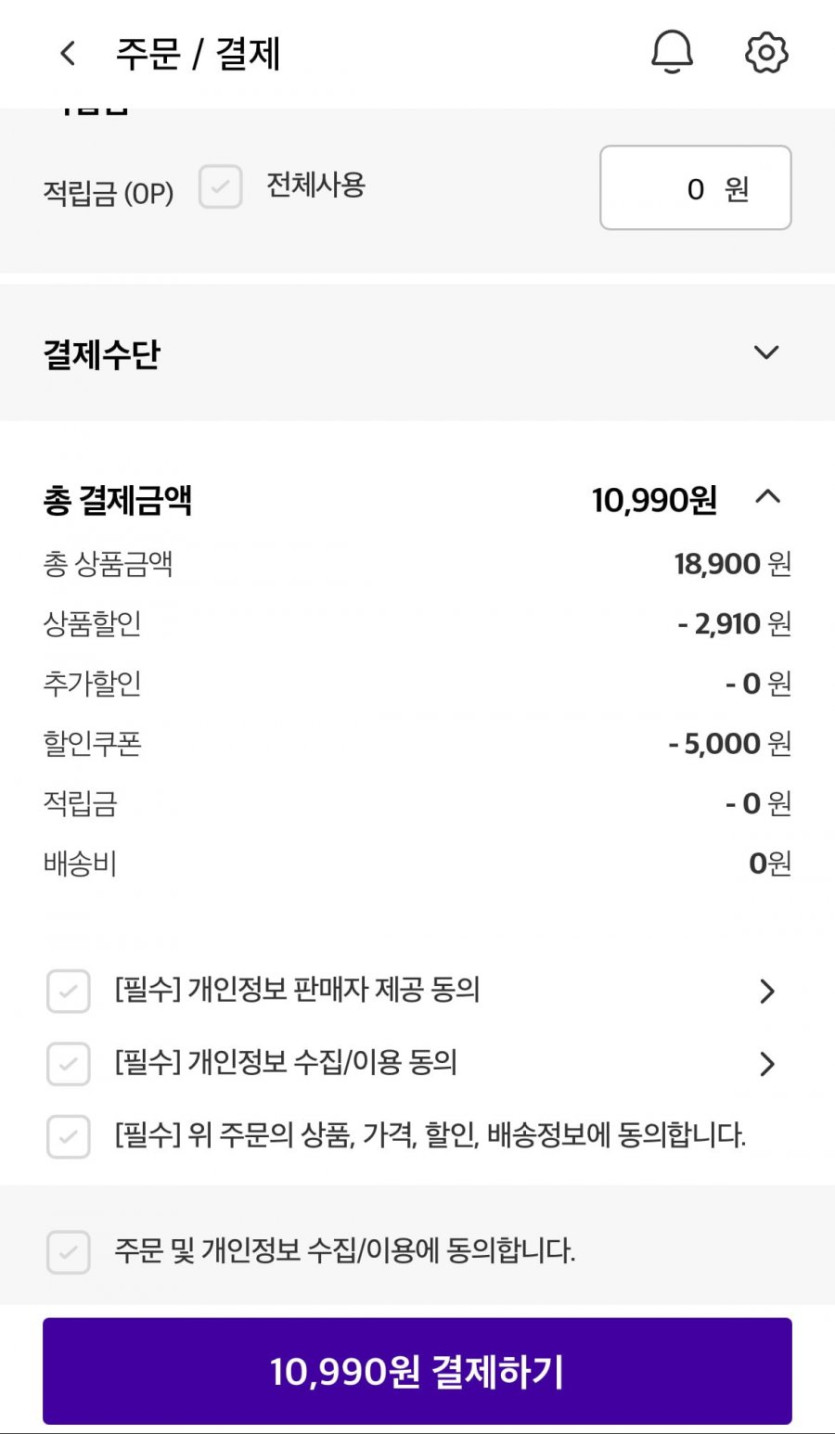Open the notifications bell
This screenshot has height=1434, width=835.
672,52
